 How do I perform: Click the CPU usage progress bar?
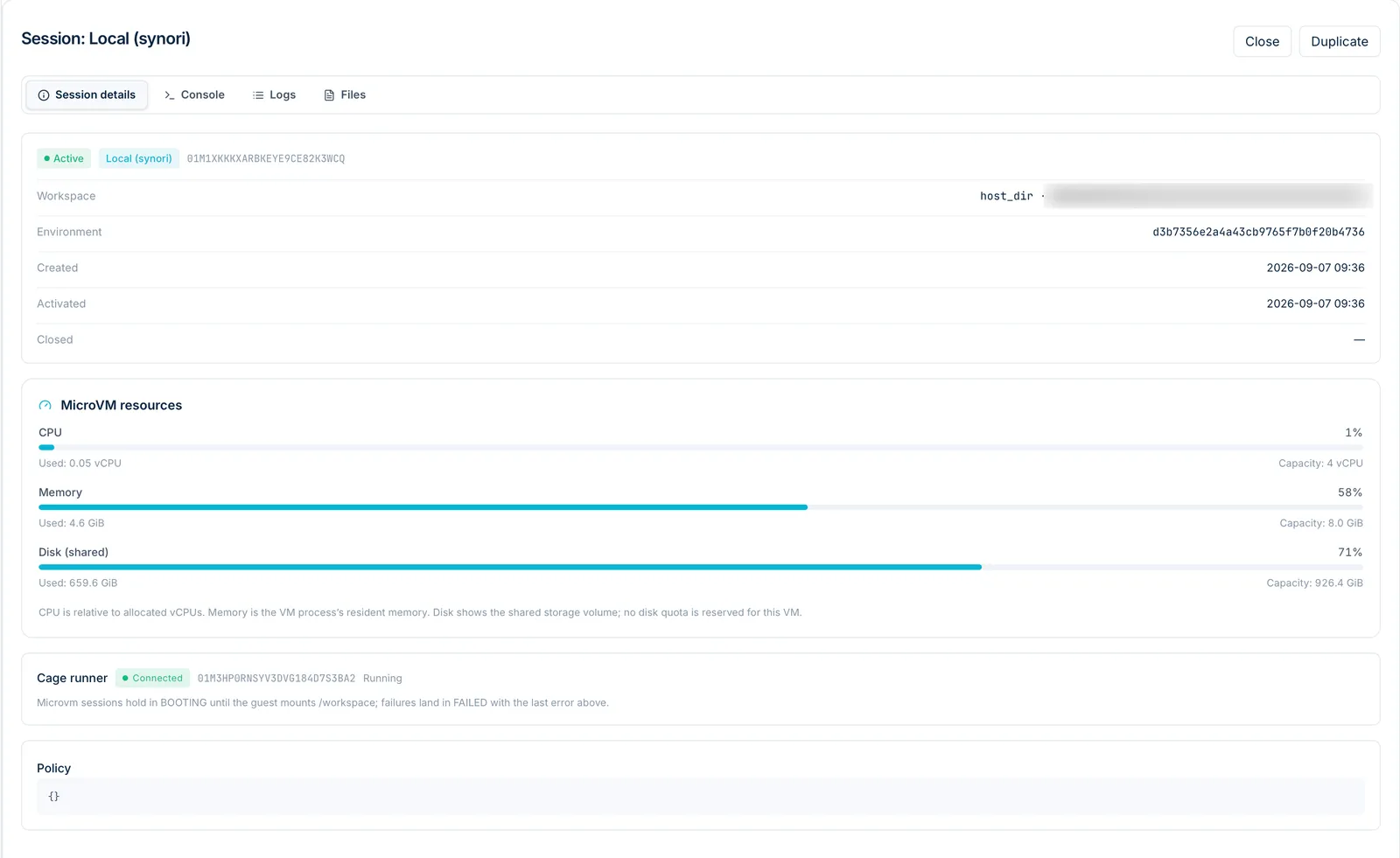point(700,447)
